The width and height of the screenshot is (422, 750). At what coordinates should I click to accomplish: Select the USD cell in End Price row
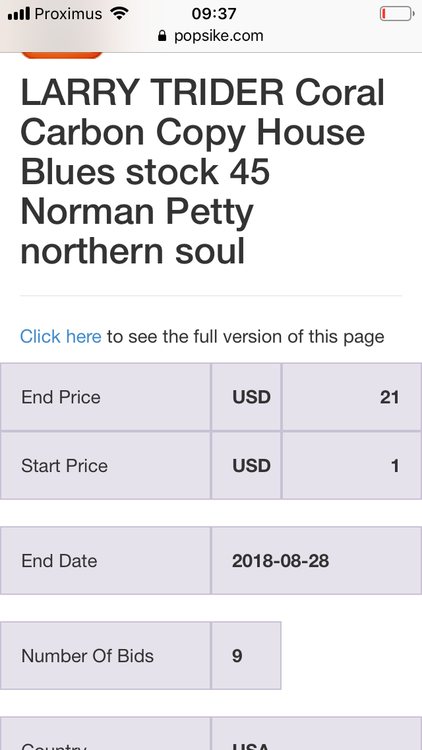point(246,397)
